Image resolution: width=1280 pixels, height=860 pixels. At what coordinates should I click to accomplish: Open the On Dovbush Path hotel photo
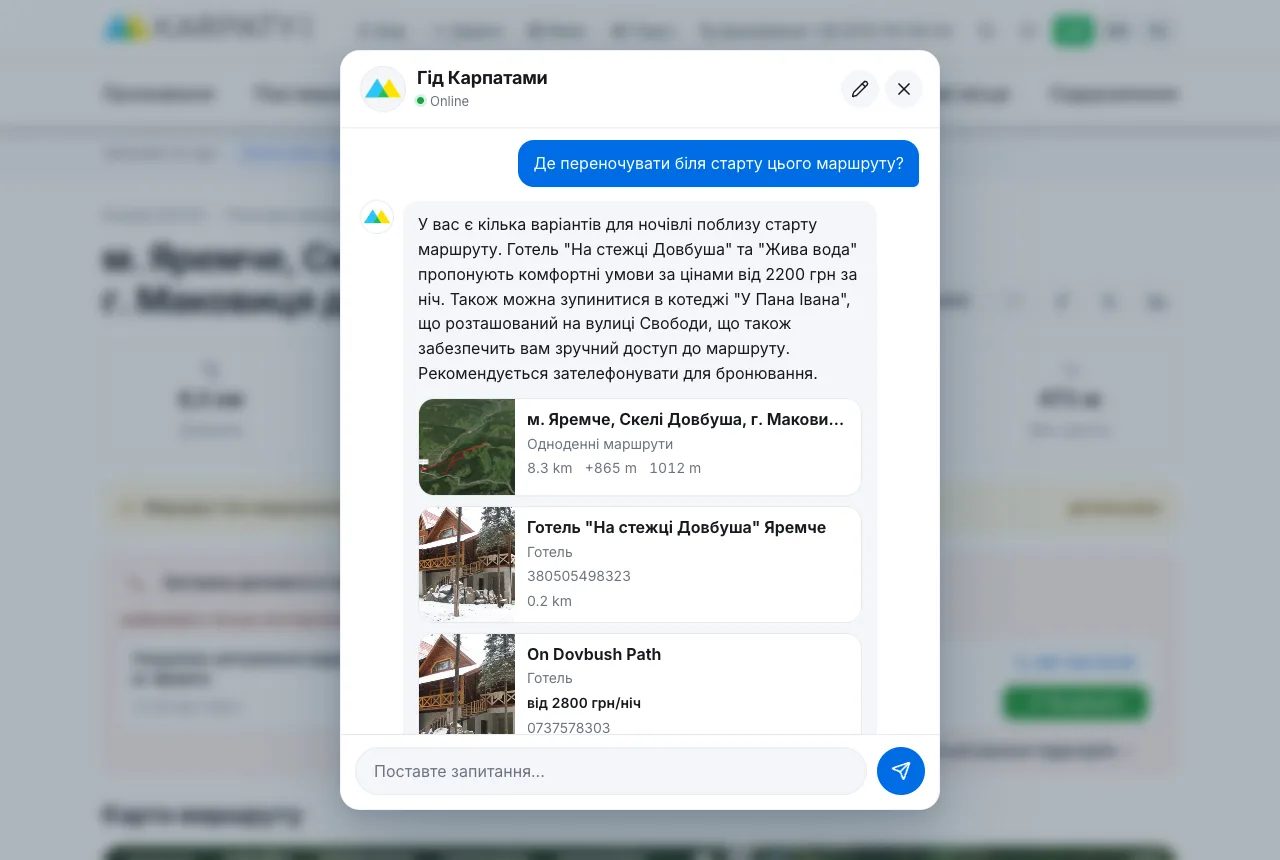[467, 684]
